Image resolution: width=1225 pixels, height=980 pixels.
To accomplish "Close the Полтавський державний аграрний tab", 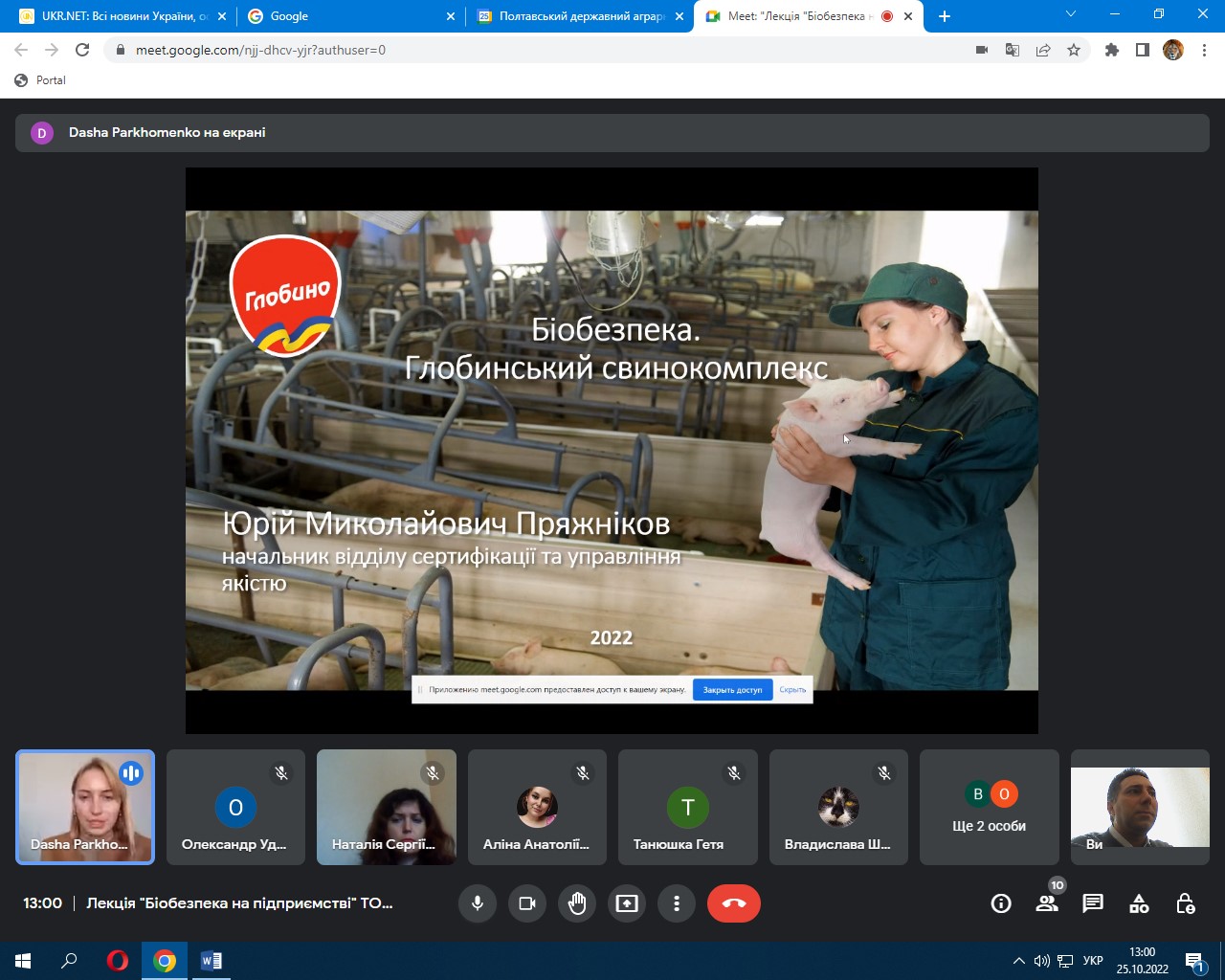I will [x=679, y=16].
